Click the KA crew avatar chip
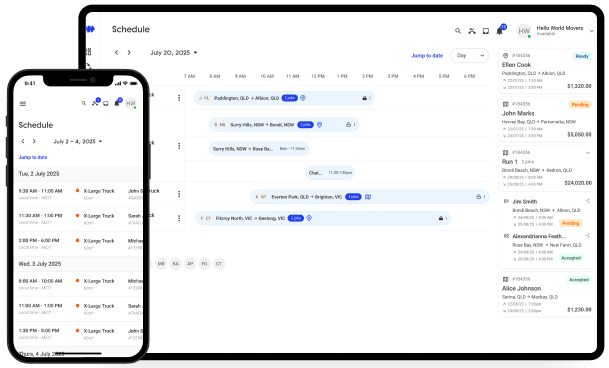 click(x=176, y=263)
